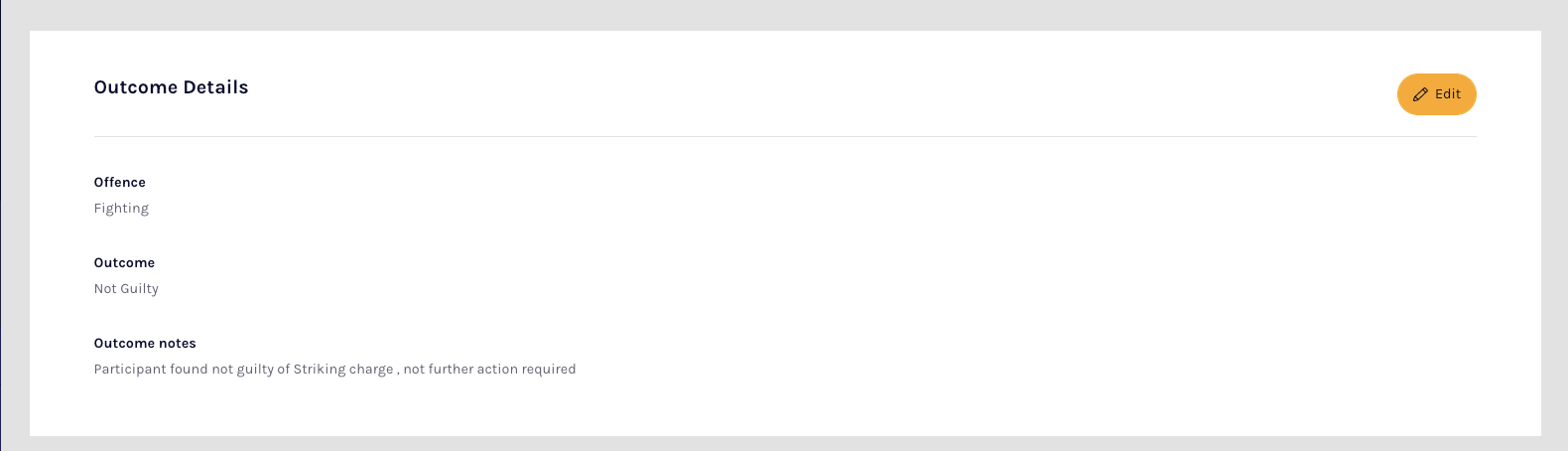Click the Outcome notes label
The width and height of the screenshot is (1568, 451).
[145, 344]
